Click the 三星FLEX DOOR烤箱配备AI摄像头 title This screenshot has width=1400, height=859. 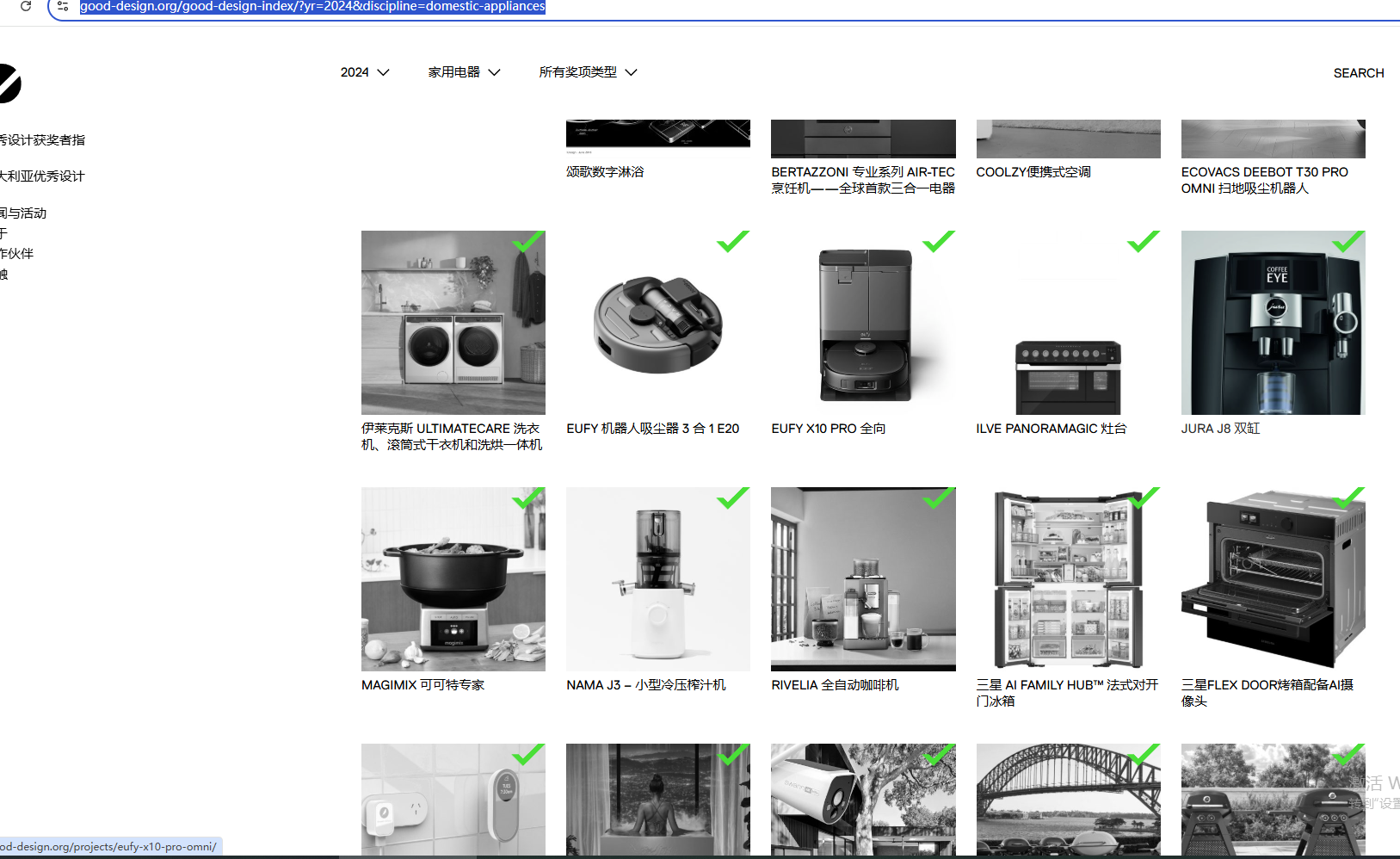point(1267,693)
